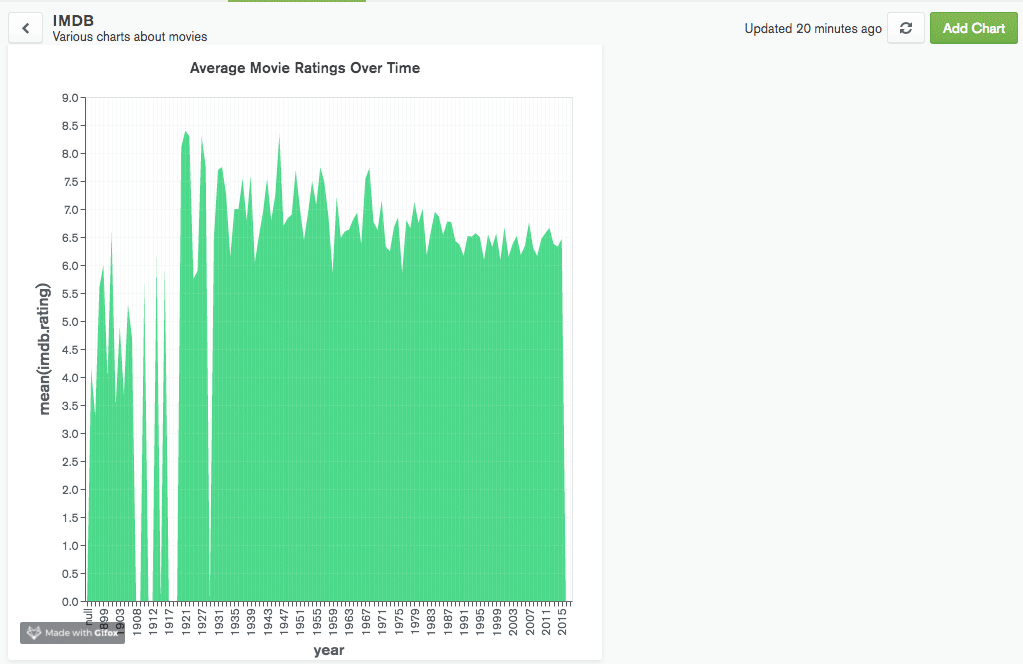Refresh the dashboard with the reload icon
Viewport: 1023px width, 664px height.
pyautogui.click(x=905, y=28)
